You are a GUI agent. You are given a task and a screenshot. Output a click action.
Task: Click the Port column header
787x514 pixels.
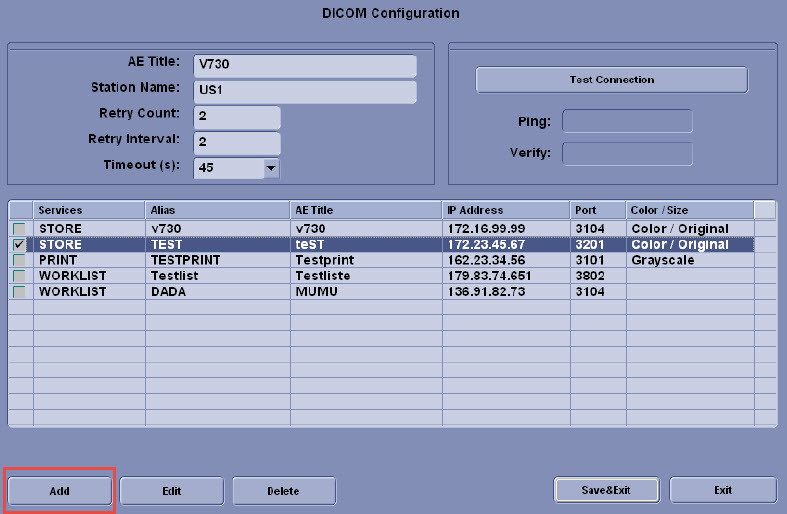pyautogui.click(x=598, y=210)
